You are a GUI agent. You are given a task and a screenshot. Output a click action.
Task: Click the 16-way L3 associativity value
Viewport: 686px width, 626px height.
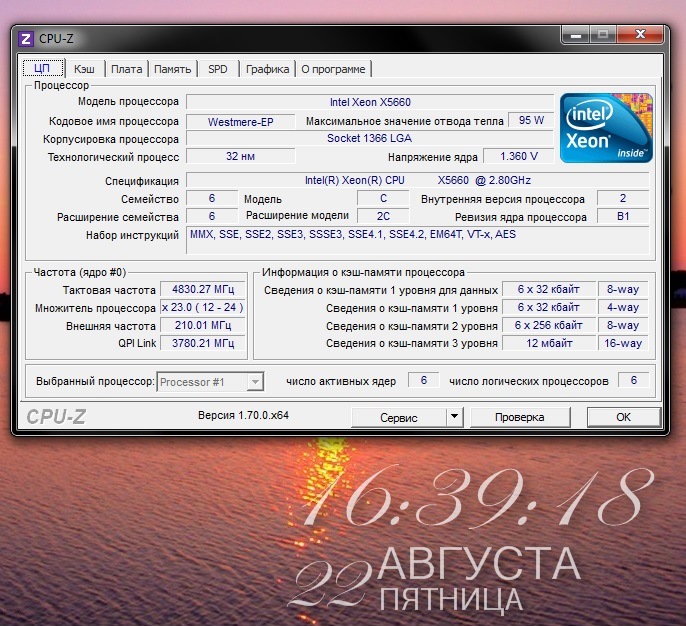(623, 343)
